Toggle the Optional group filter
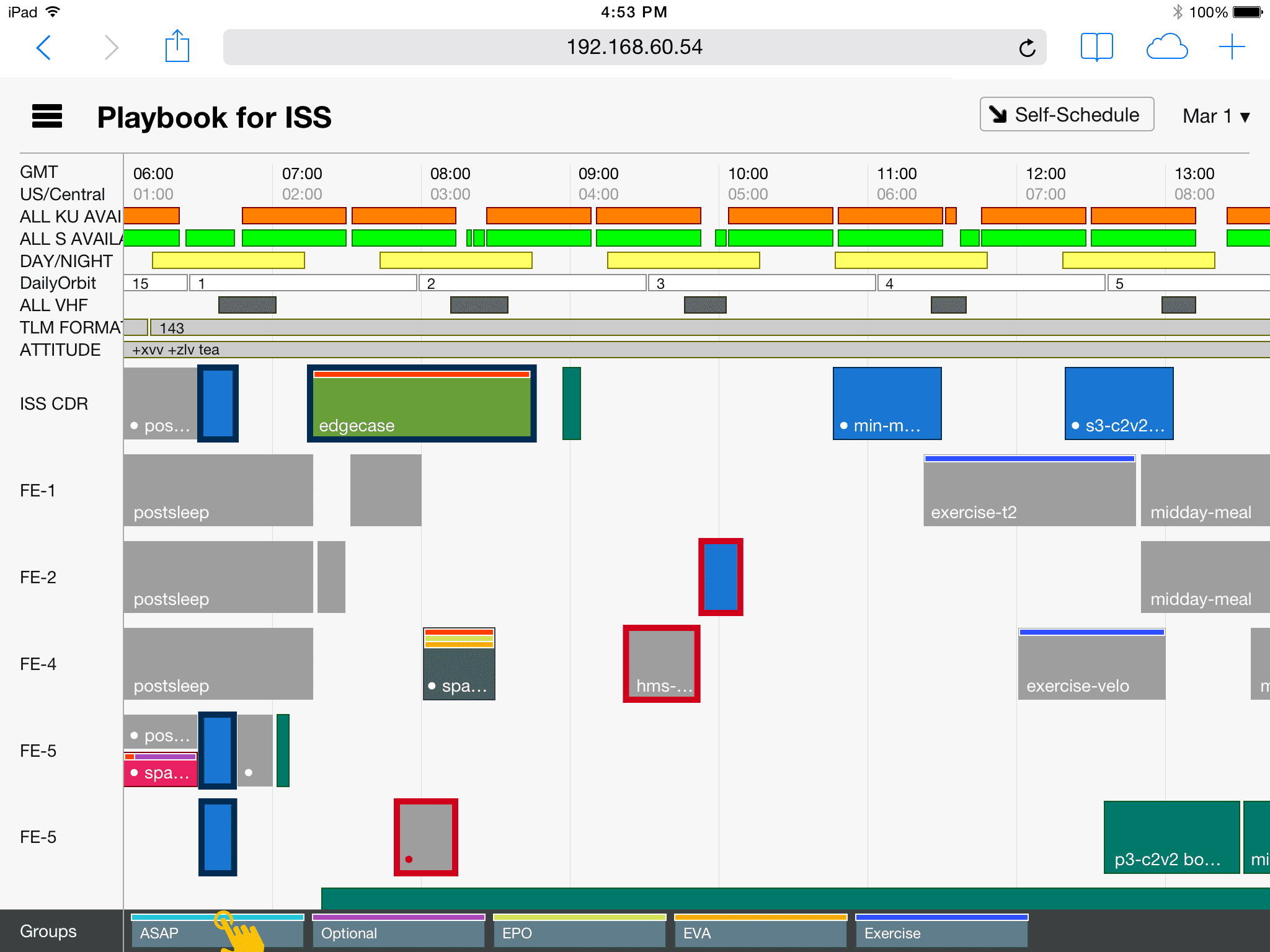This screenshot has width=1270, height=952. [399, 930]
